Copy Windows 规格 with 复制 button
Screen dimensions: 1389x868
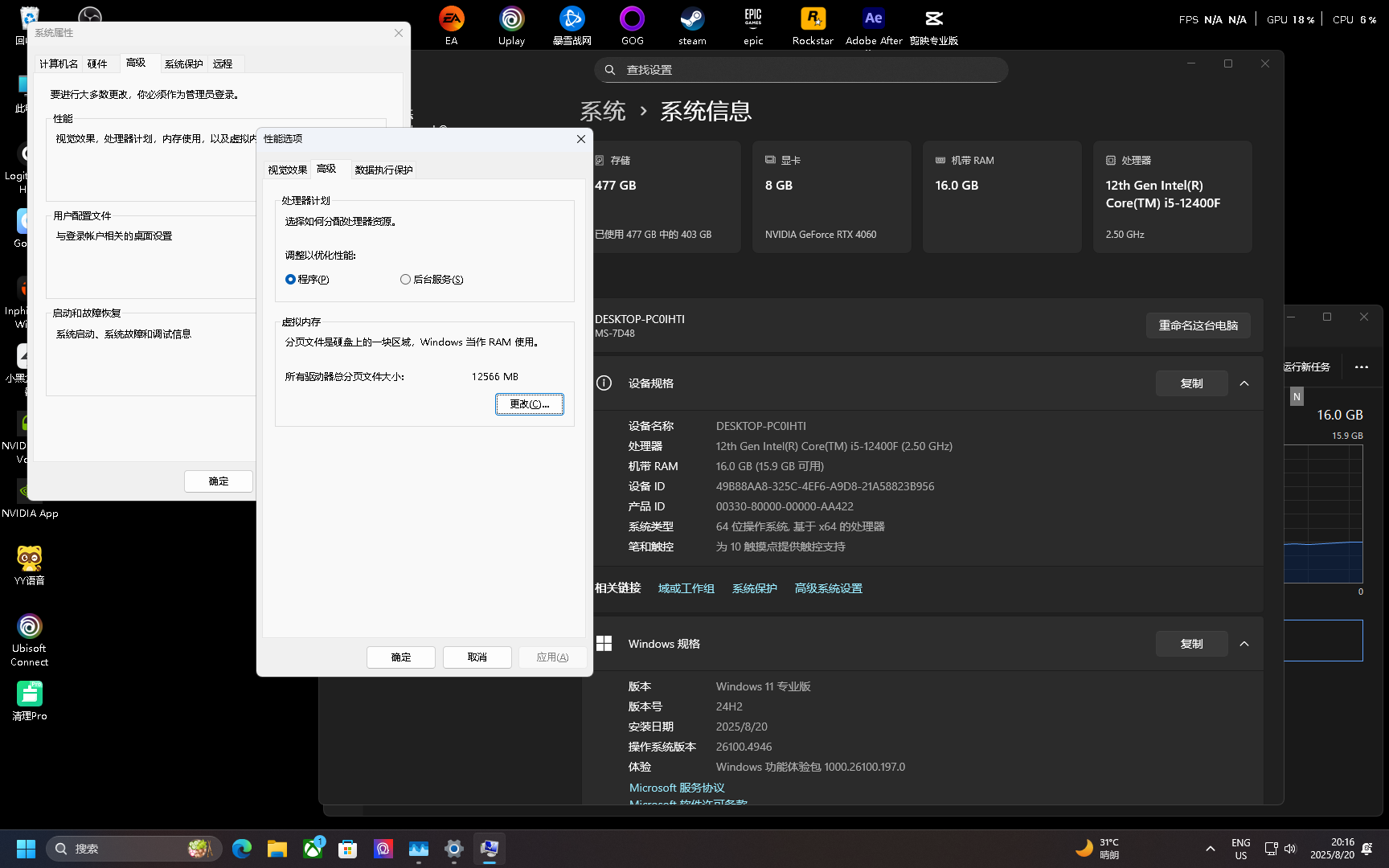1192,644
